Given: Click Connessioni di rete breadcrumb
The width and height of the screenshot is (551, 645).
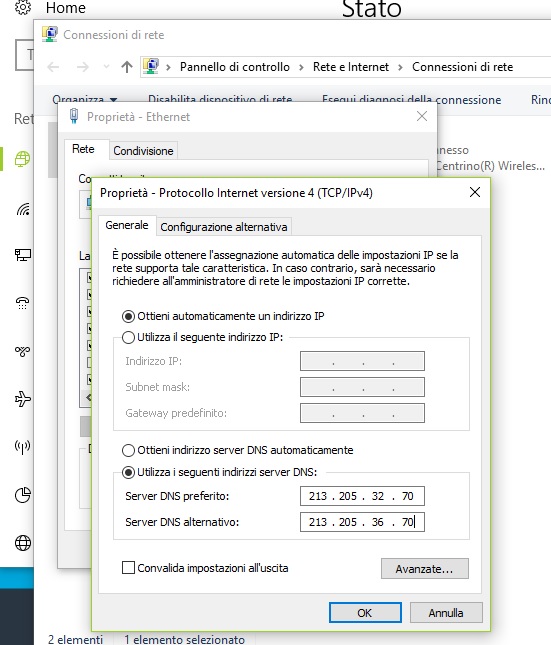Looking at the screenshot, I should coord(463,67).
